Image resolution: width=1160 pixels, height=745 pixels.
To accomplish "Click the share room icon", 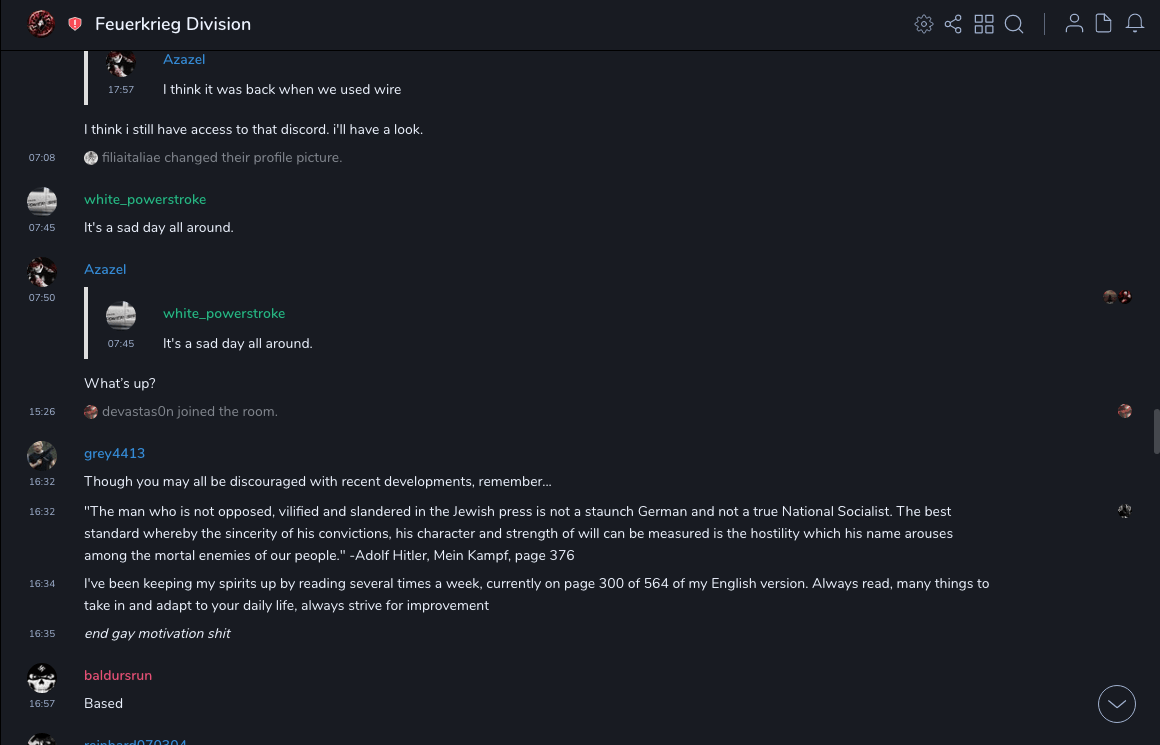I will (953, 24).
